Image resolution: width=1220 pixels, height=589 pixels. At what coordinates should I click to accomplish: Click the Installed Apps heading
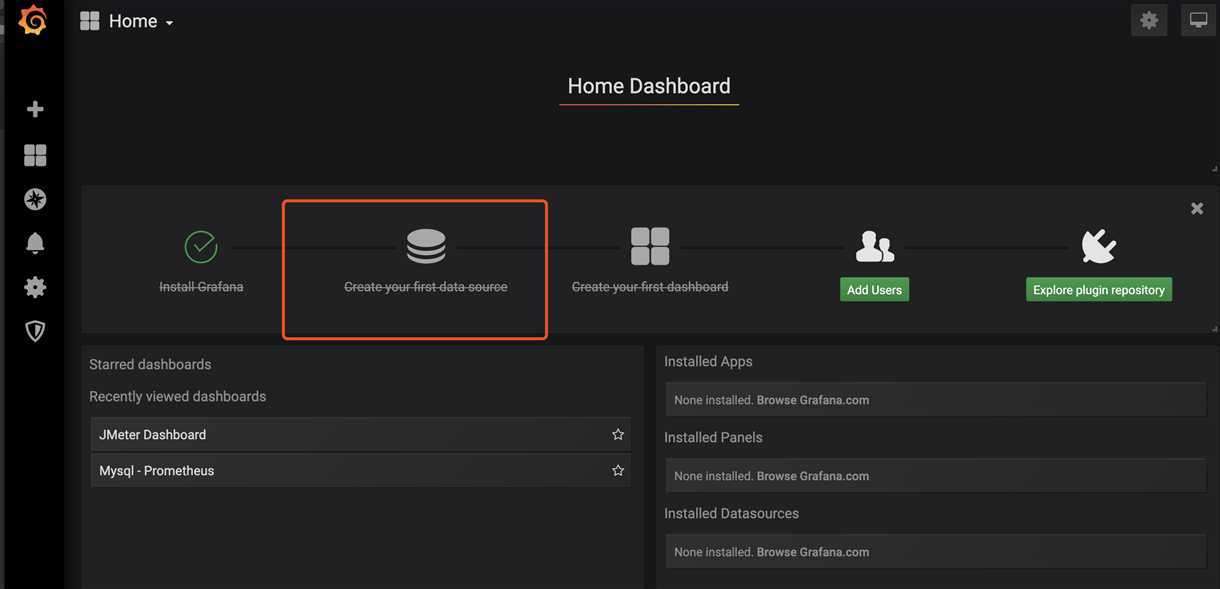coord(708,362)
